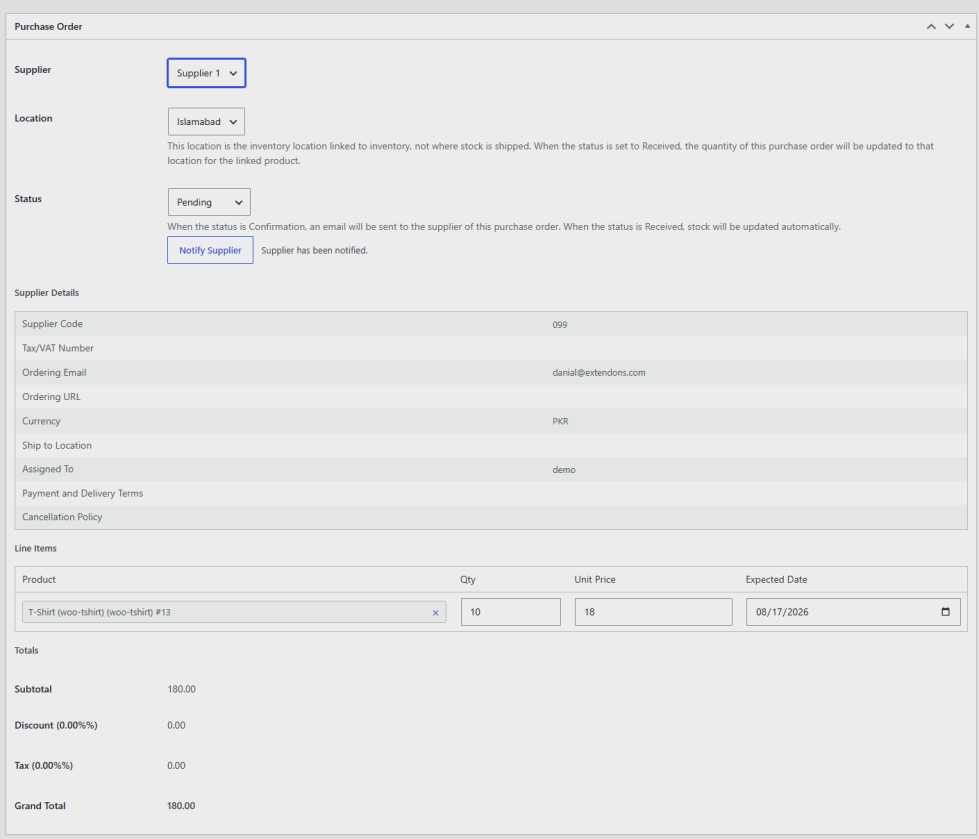Open the Pending status dropdown

[209, 202]
